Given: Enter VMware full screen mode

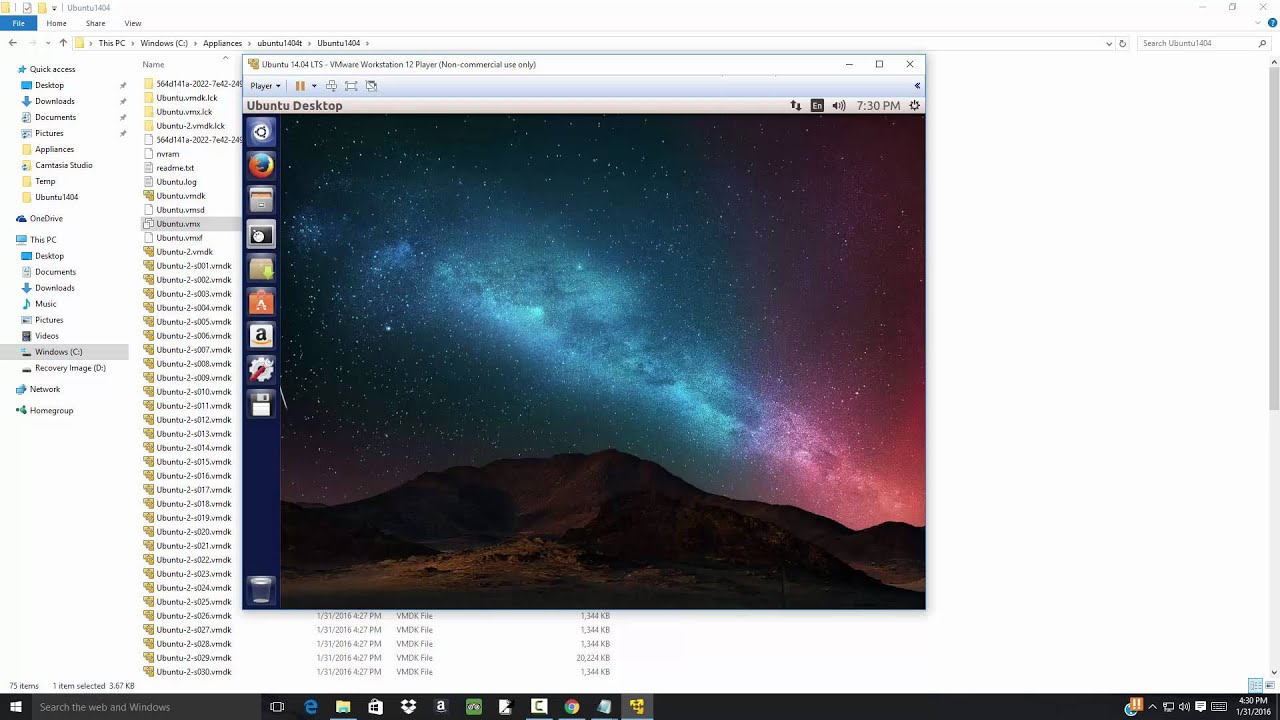Looking at the screenshot, I should click(351, 86).
